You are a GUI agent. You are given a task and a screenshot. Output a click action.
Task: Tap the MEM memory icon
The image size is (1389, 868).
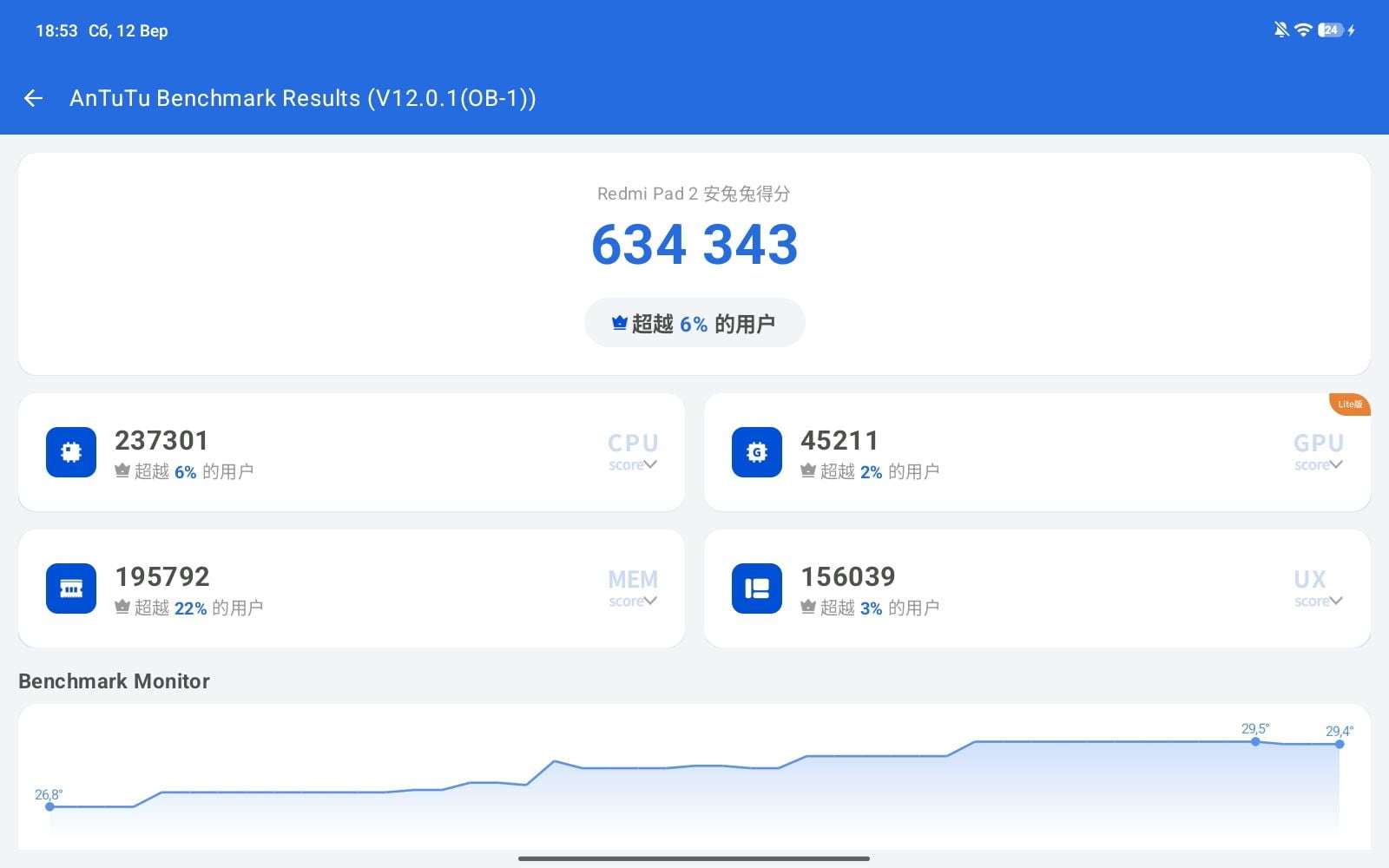[71, 589]
